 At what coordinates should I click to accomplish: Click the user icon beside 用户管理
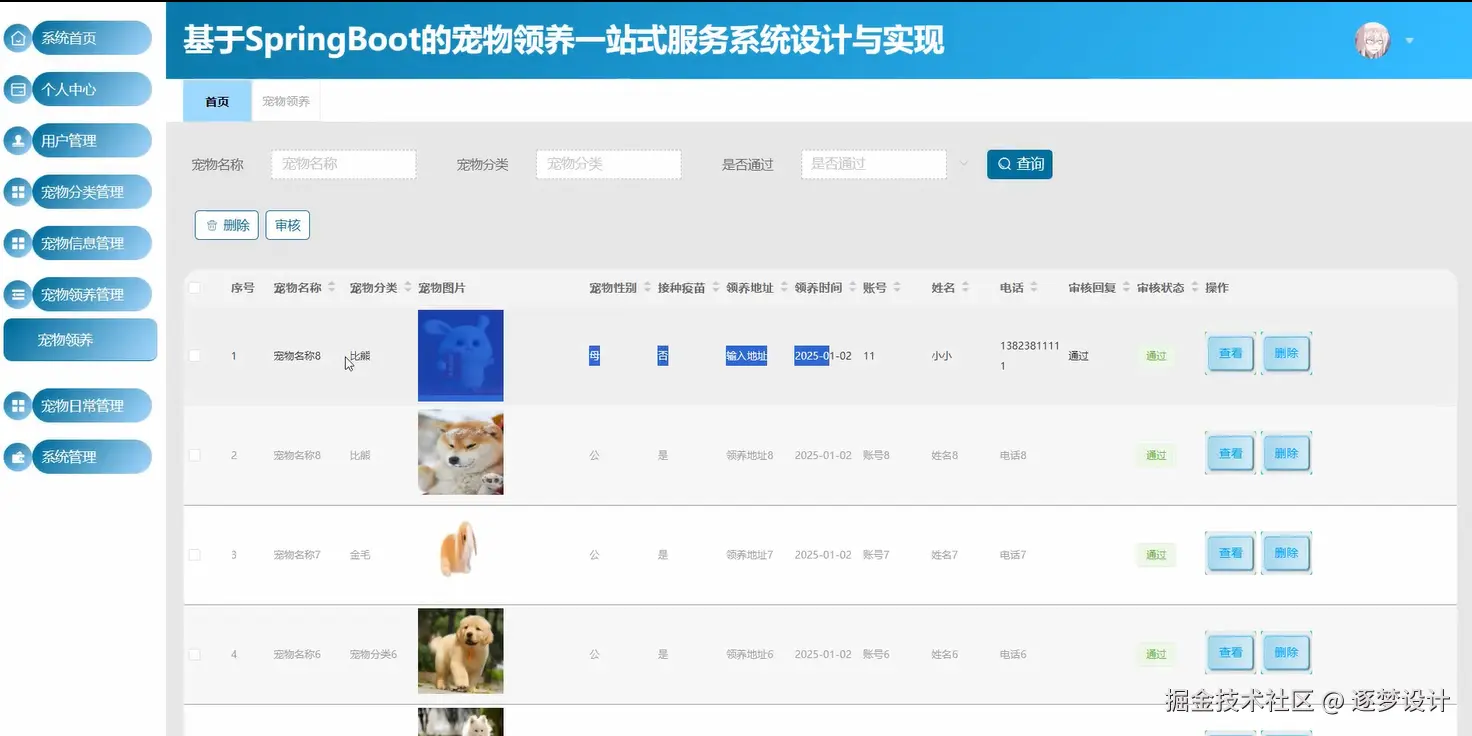pyautogui.click(x=18, y=141)
